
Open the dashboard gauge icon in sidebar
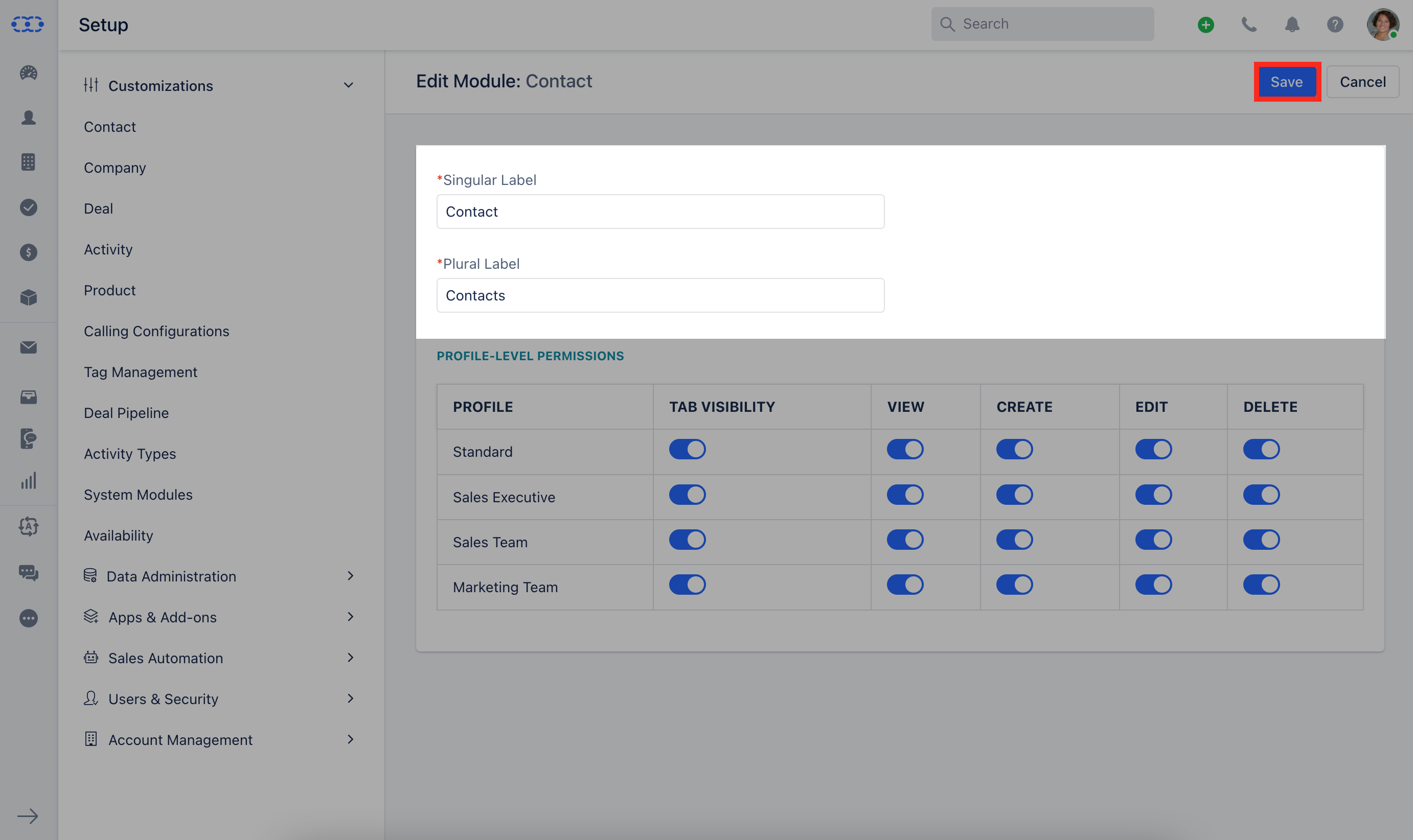28,73
